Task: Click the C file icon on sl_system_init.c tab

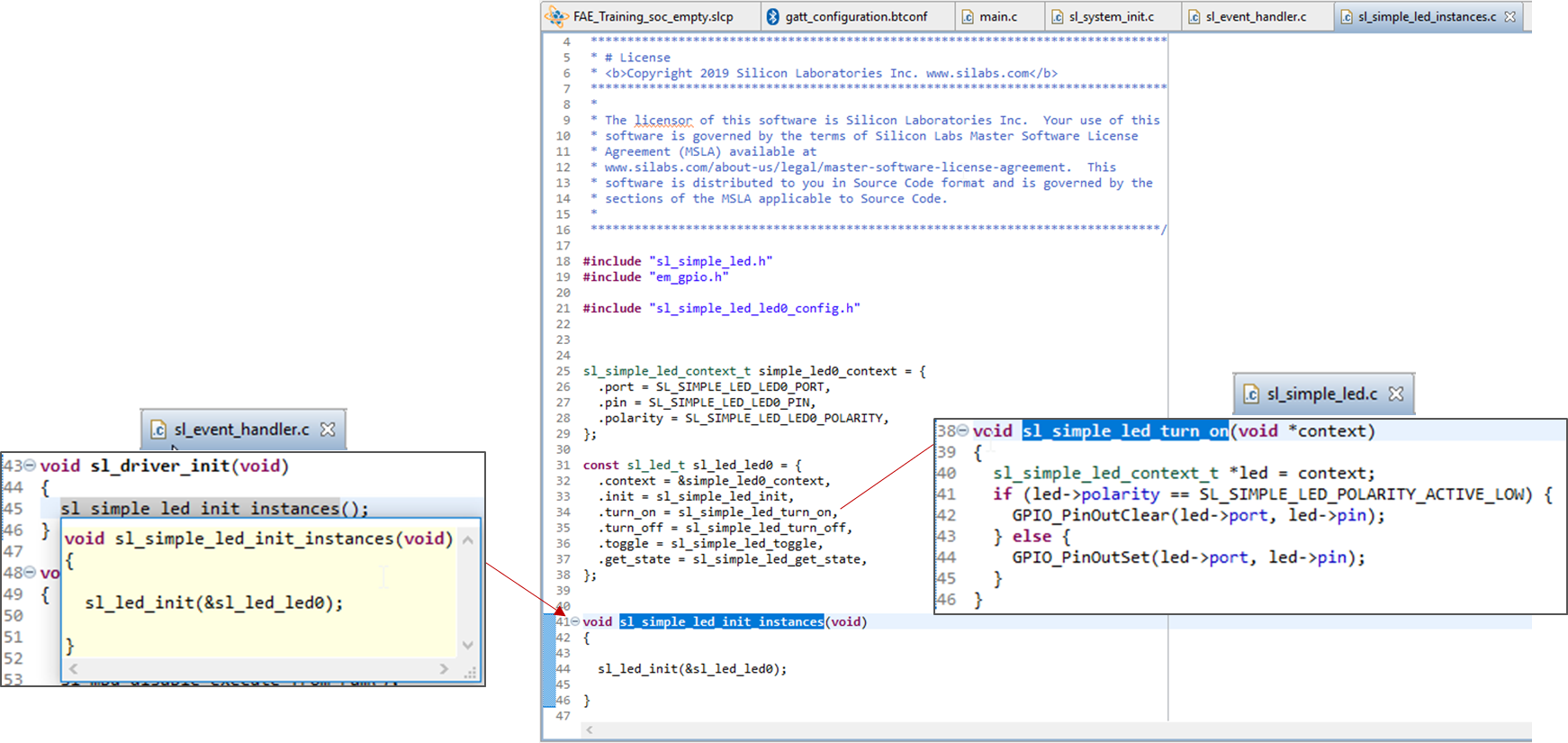Action: point(1057,16)
